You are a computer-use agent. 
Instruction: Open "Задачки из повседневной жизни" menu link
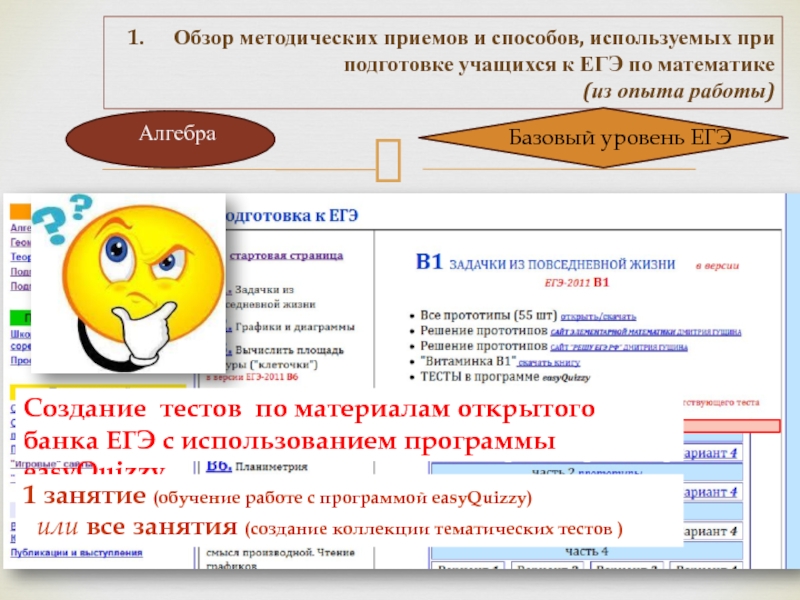[269, 297]
